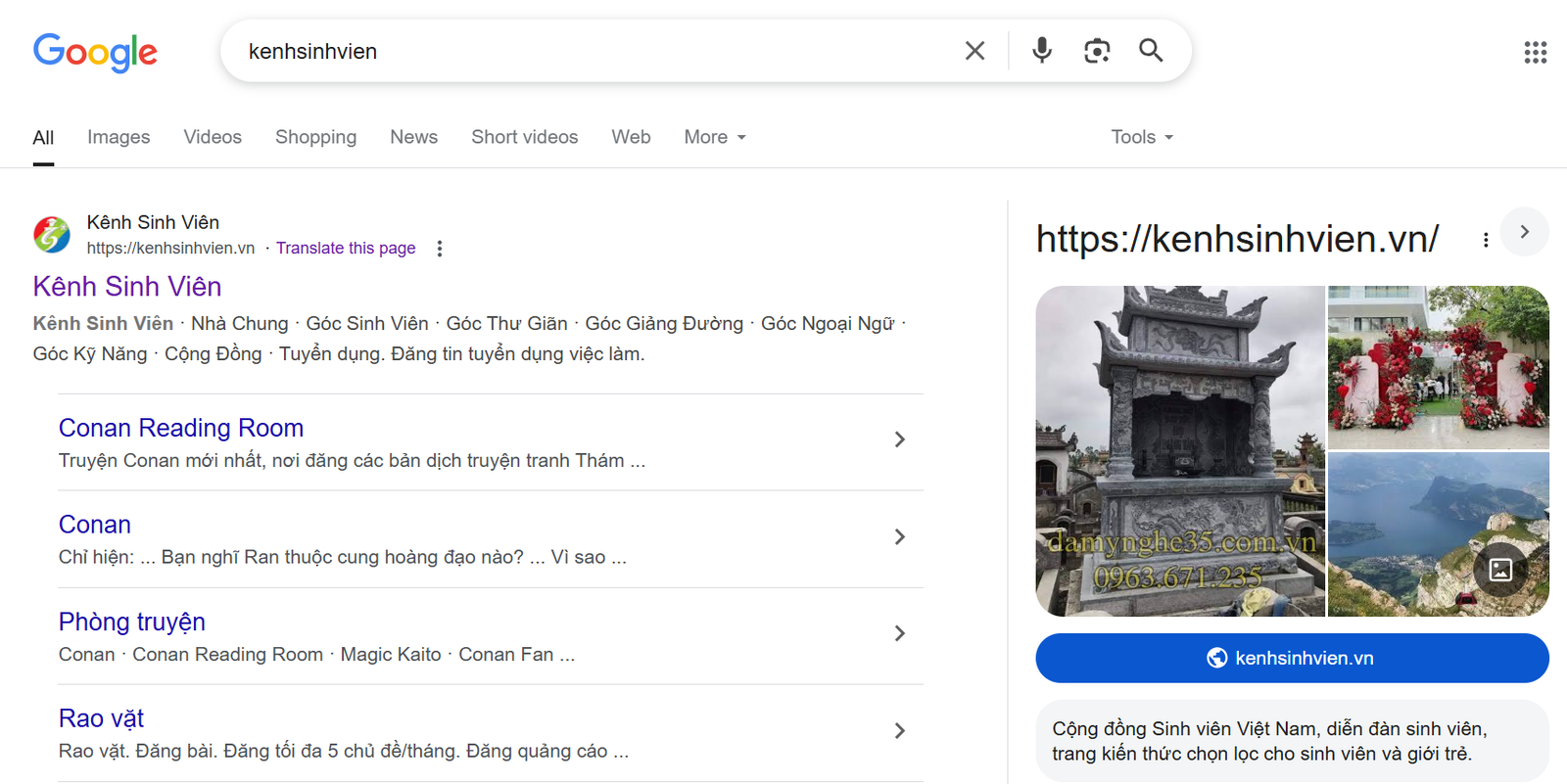Switch to Short videos tab
Screen dimensions: 1567x784
[x=525, y=137]
